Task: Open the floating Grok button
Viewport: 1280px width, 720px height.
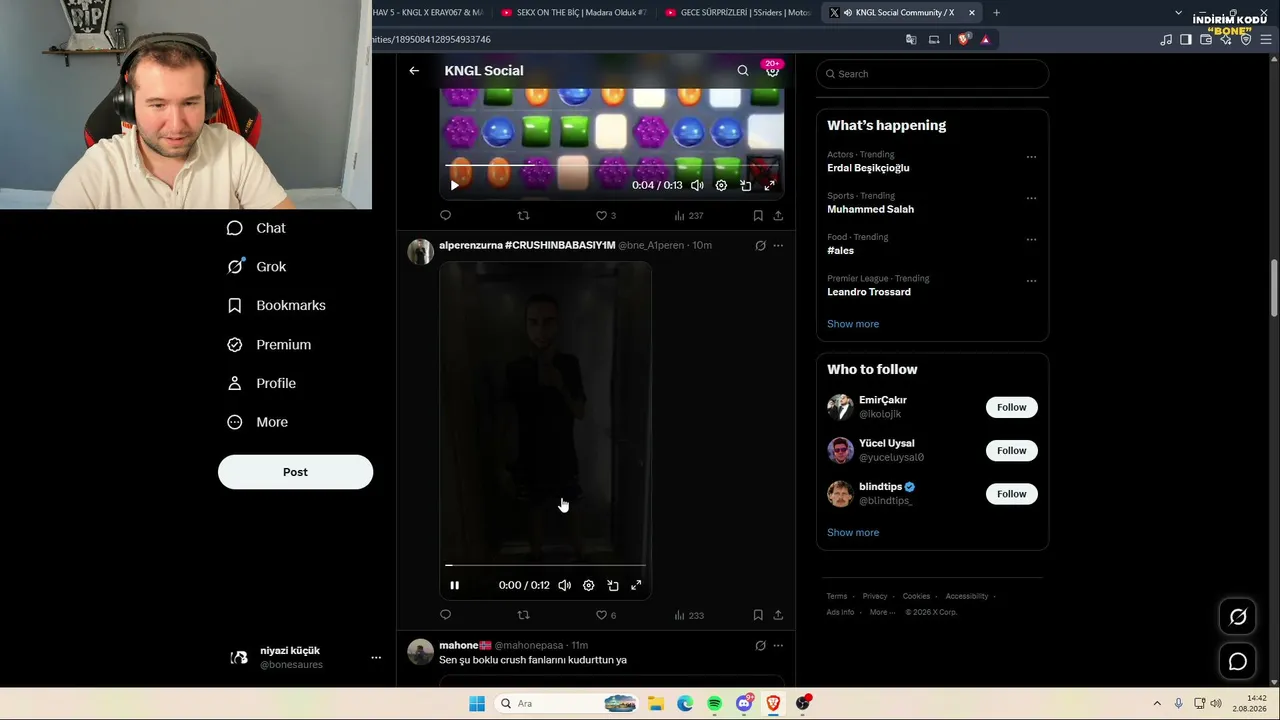Action: [x=1238, y=617]
